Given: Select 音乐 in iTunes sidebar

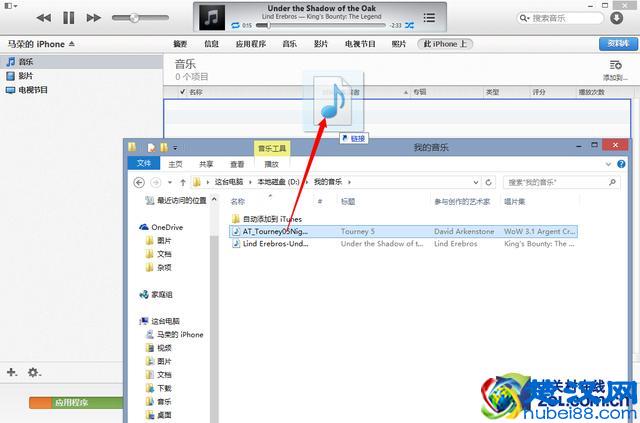Looking at the screenshot, I should [82, 62].
